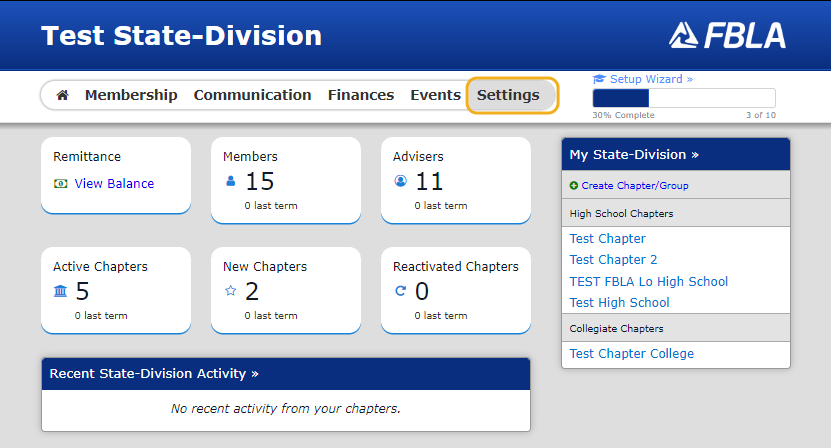Expand My State-Division panel header

[634, 155]
